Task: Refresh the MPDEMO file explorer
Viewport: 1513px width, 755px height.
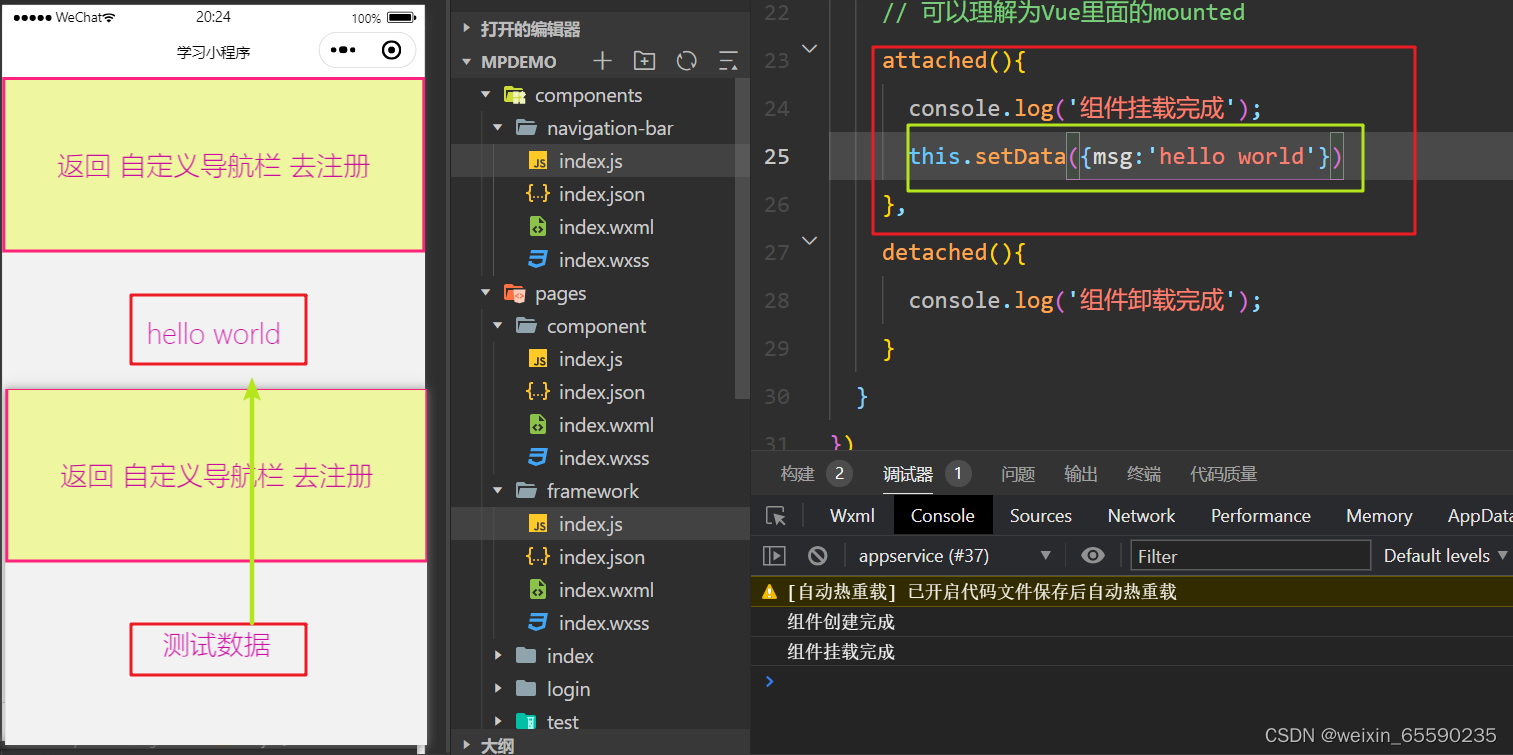Action: click(687, 61)
